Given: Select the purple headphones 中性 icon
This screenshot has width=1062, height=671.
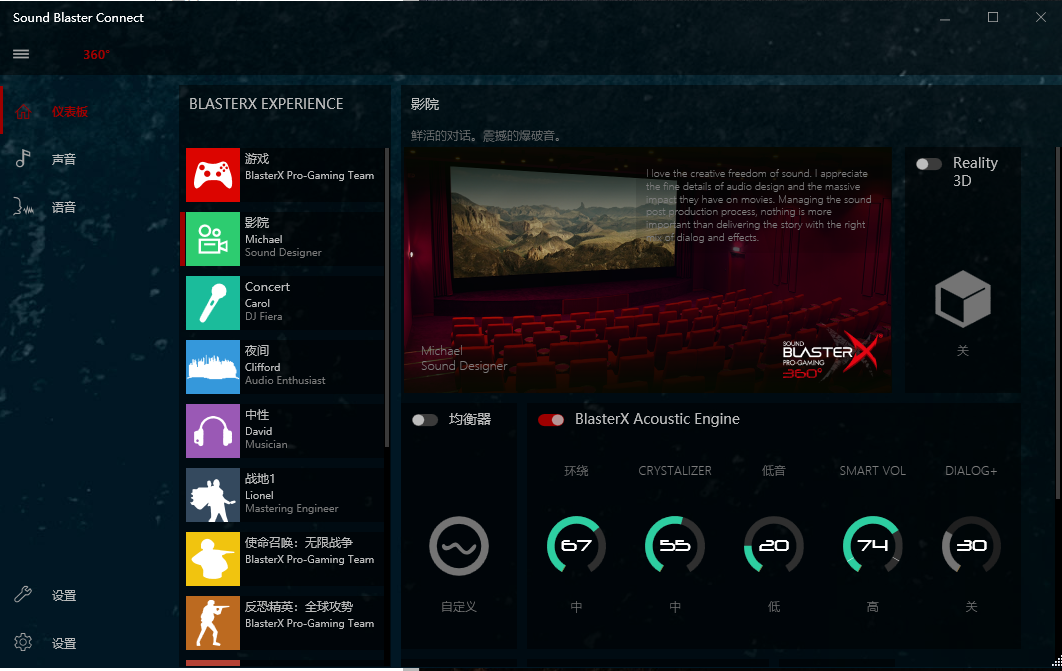Looking at the screenshot, I should pos(213,431).
